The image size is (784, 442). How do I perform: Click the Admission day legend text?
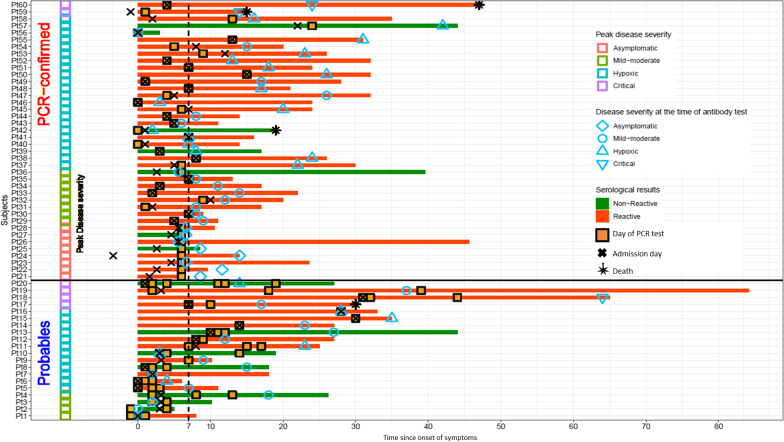pyautogui.click(x=637, y=254)
